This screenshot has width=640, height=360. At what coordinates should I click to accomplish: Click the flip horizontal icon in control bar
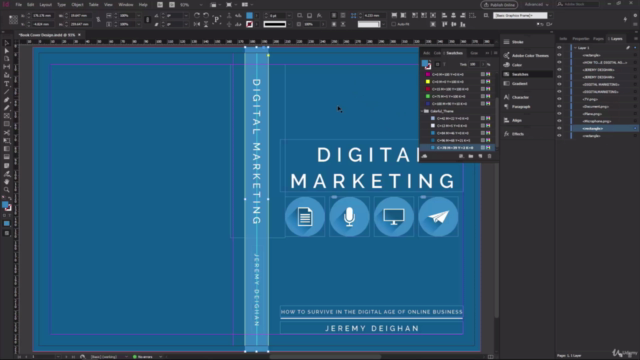pyautogui.click(x=197, y=24)
